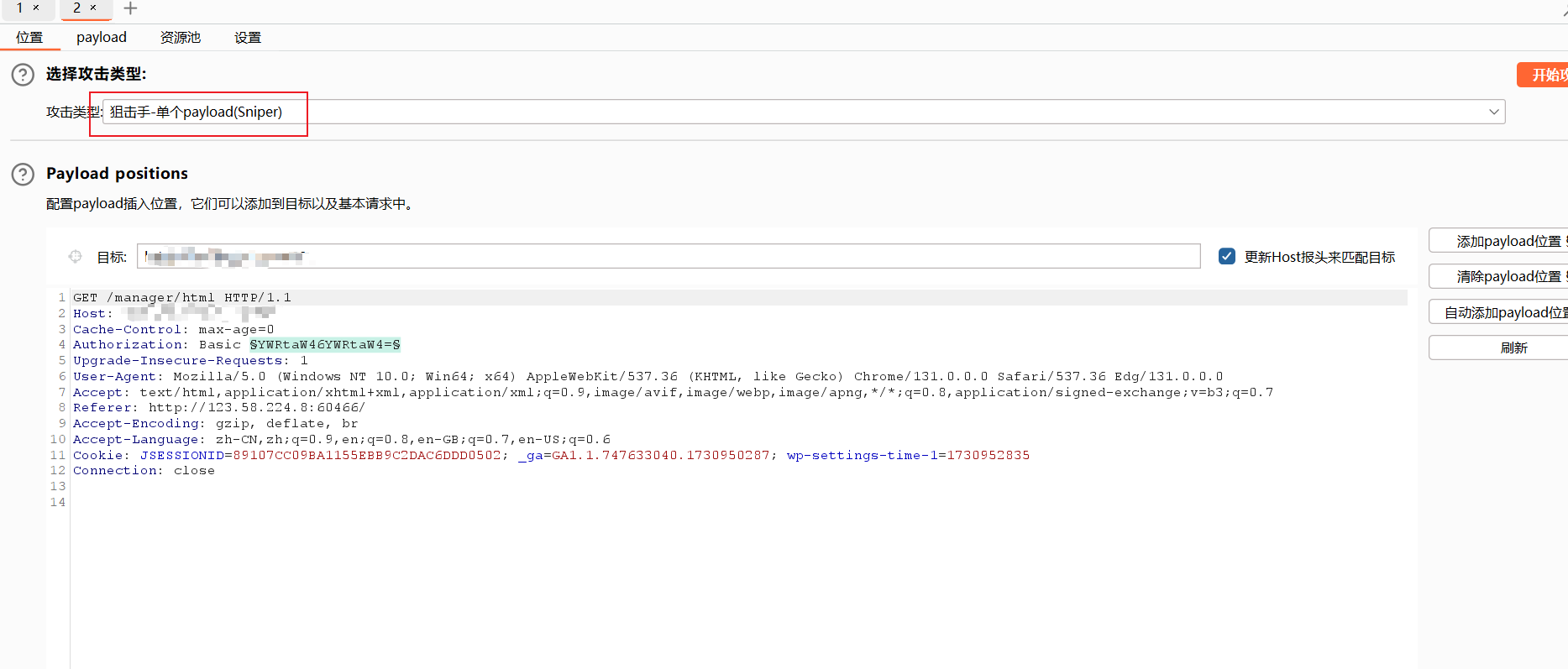Open help for attack type section
This screenshot has width=1568, height=669.
[x=23, y=75]
